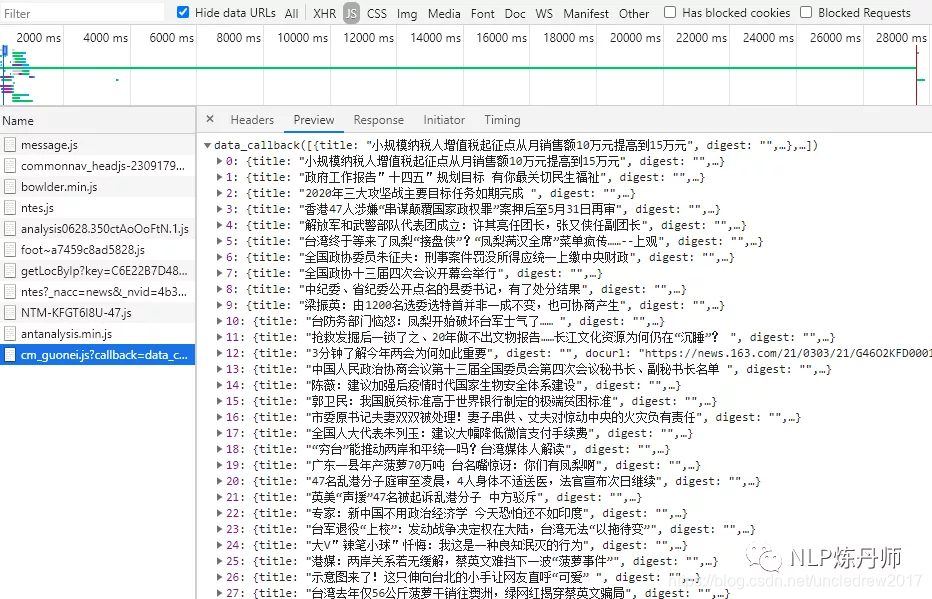Select the ntes.js request

click(97, 208)
